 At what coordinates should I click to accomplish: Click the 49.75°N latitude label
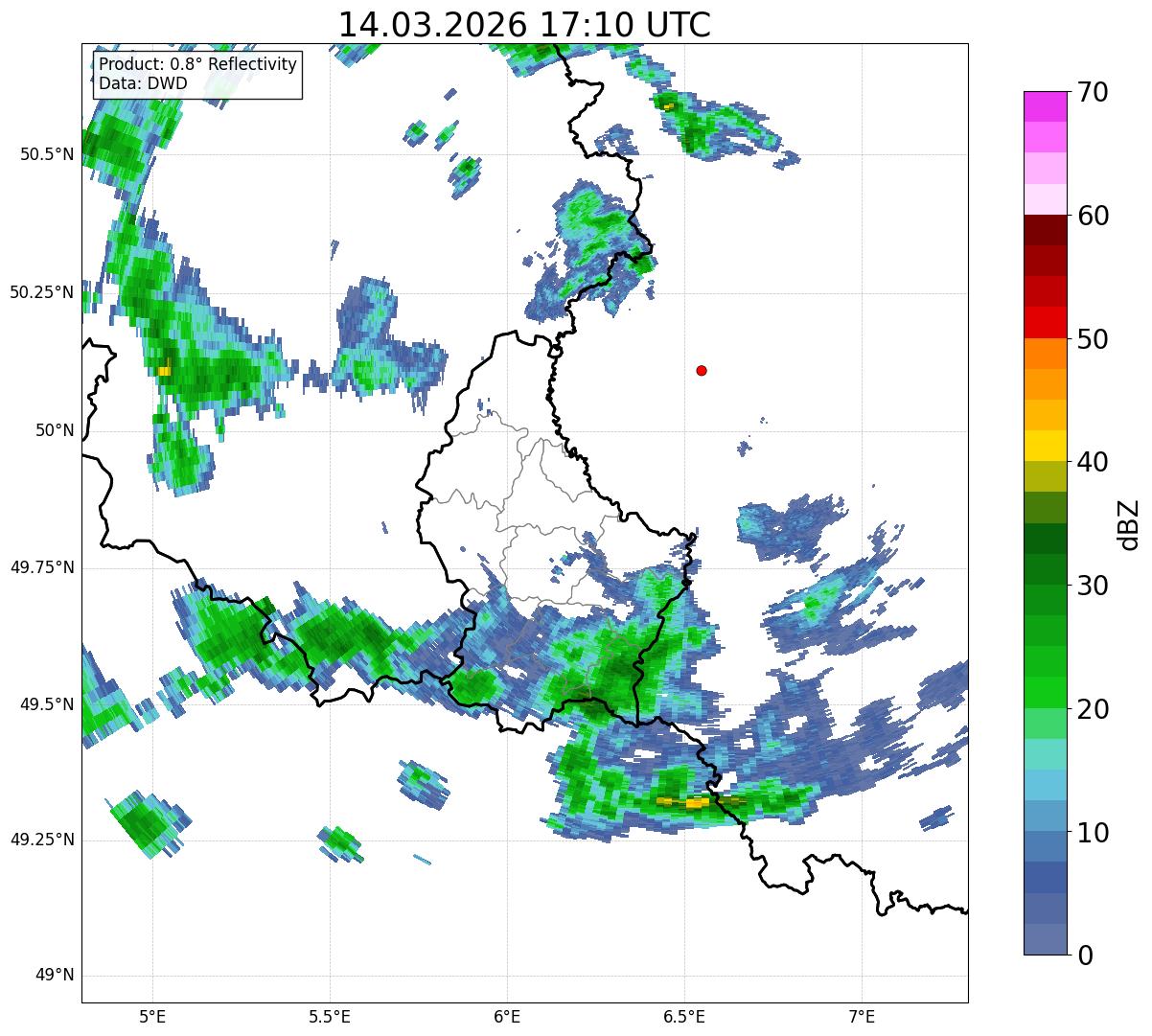[42, 567]
